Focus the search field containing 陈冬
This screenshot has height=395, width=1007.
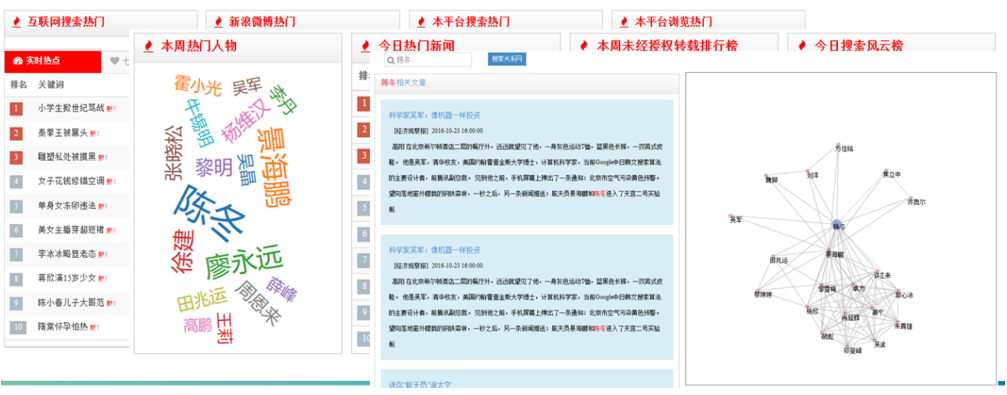[x=428, y=60]
